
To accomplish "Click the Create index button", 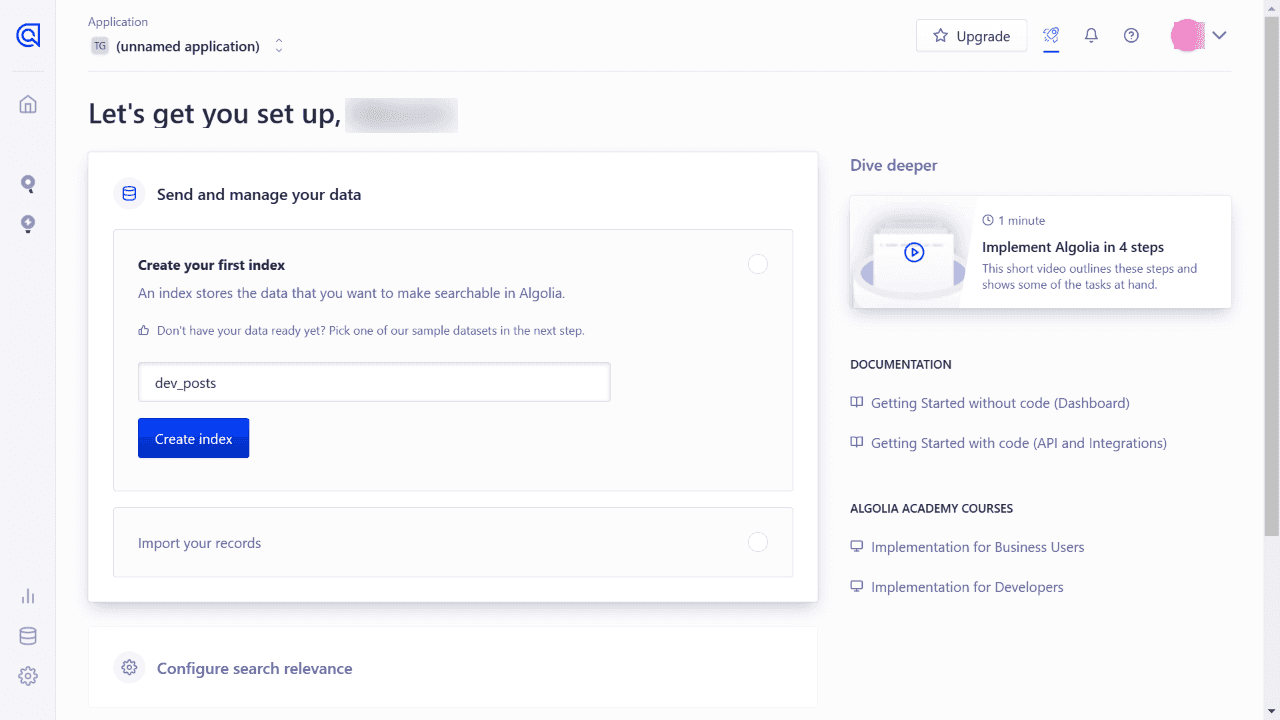I will (x=193, y=438).
